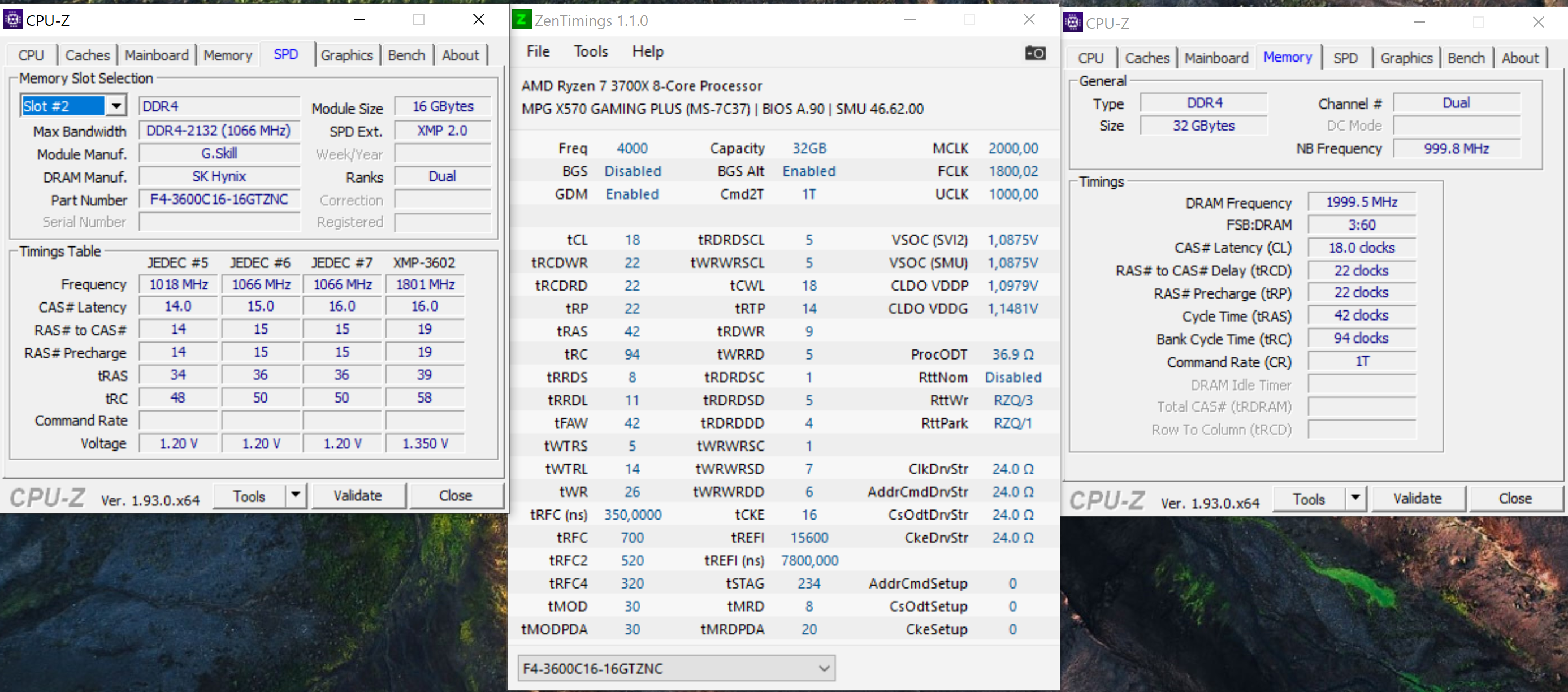1568x692 pixels.
Task: Click the CPU-Z logo icon in left title bar
Action: pyautogui.click(x=12, y=19)
